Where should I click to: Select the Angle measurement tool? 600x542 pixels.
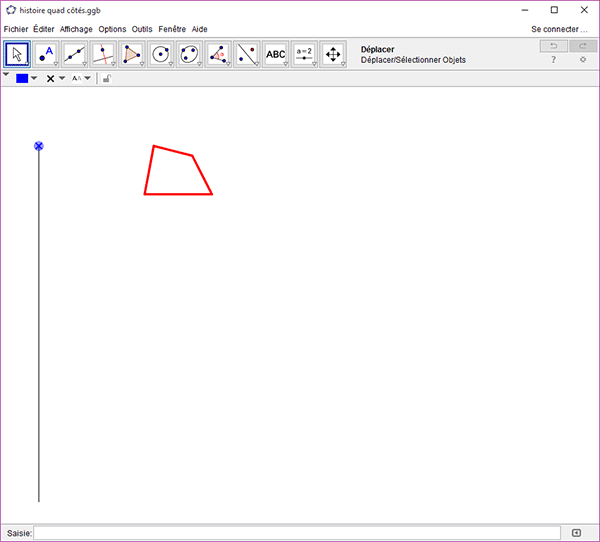pyautogui.click(x=218, y=54)
